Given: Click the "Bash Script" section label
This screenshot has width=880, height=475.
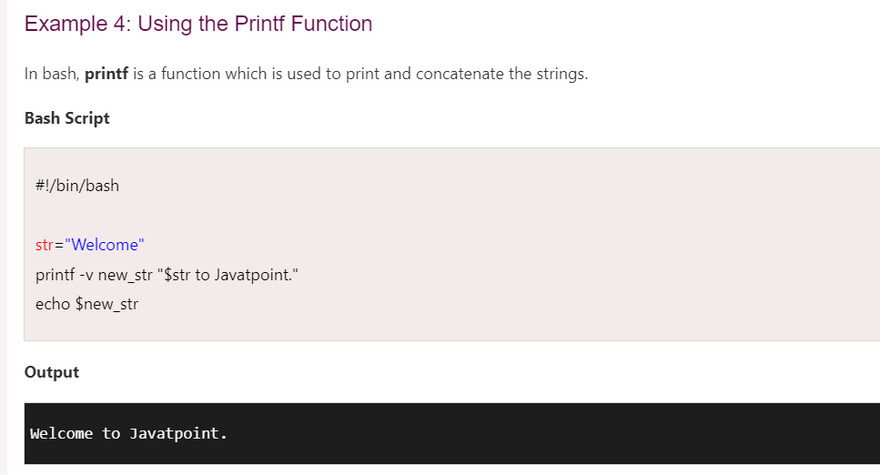Looking at the screenshot, I should click(67, 118).
